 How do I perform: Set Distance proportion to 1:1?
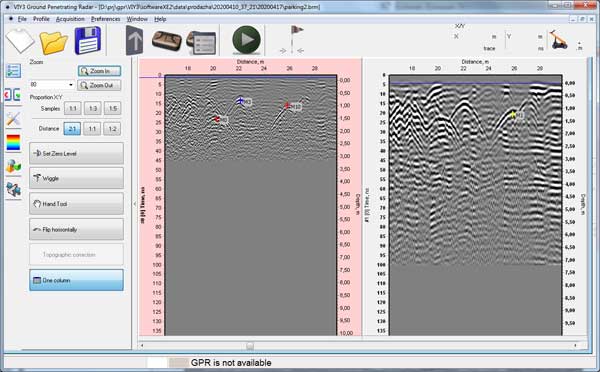click(x=93, y=129)
